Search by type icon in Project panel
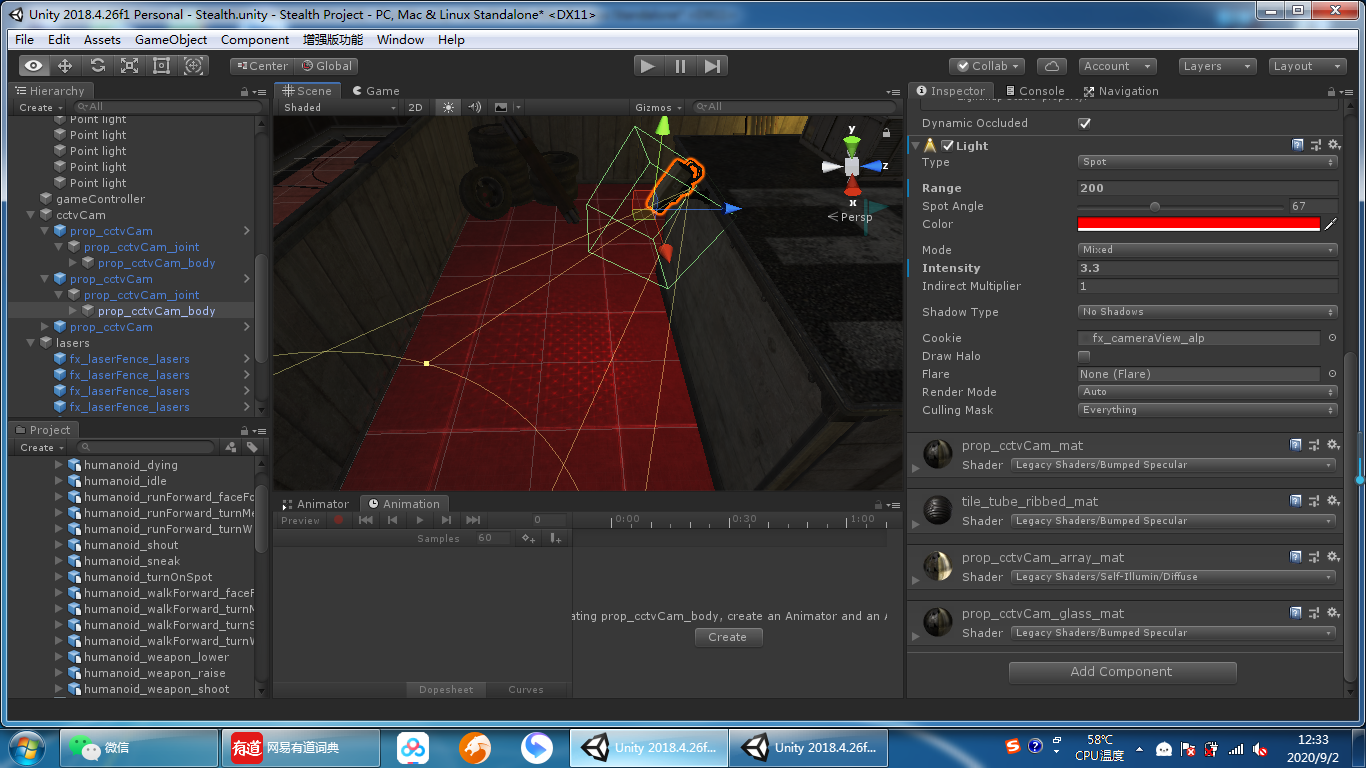1366x768 pixels. (231, 447)
